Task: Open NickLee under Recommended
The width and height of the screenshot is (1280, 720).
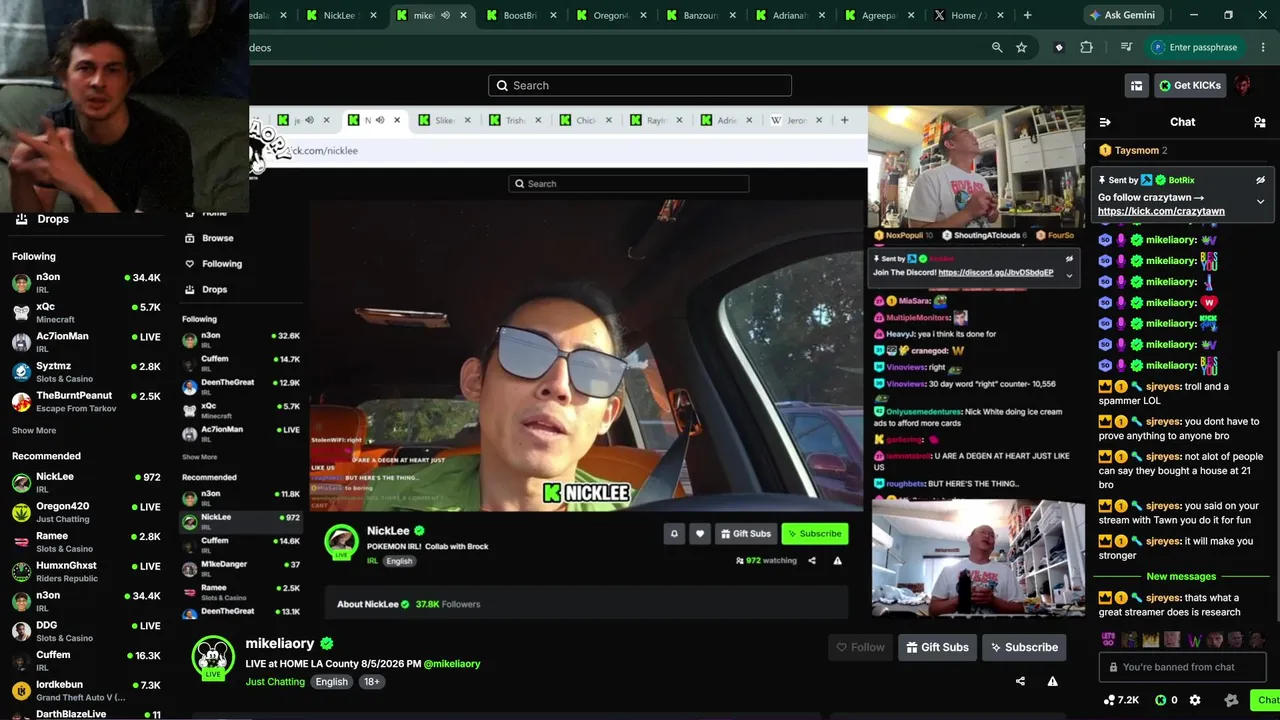Action: pyautogui.click(x=86, y=483)
